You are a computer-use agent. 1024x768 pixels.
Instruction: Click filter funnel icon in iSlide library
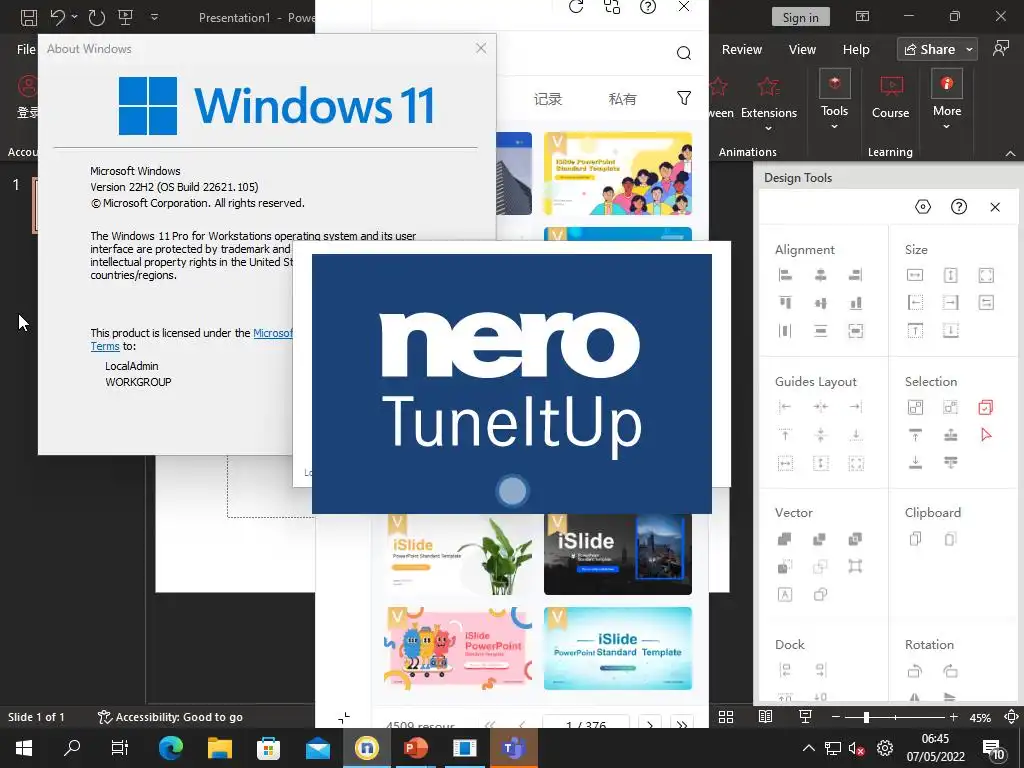click(x=684, y=98)
